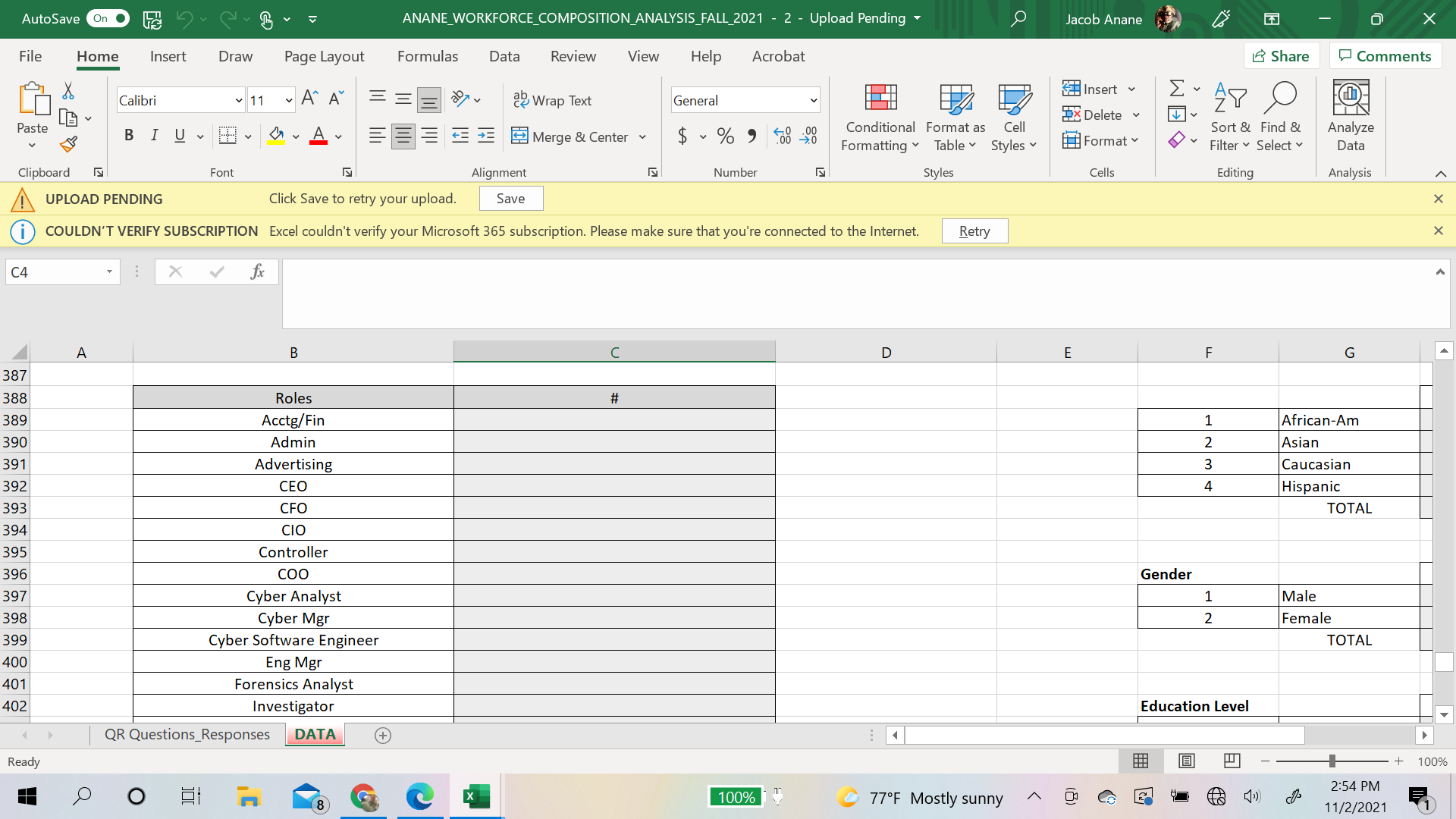The image size is (1456, 819).
Task: Open Sort & Filter
Action: (1229, 117)
